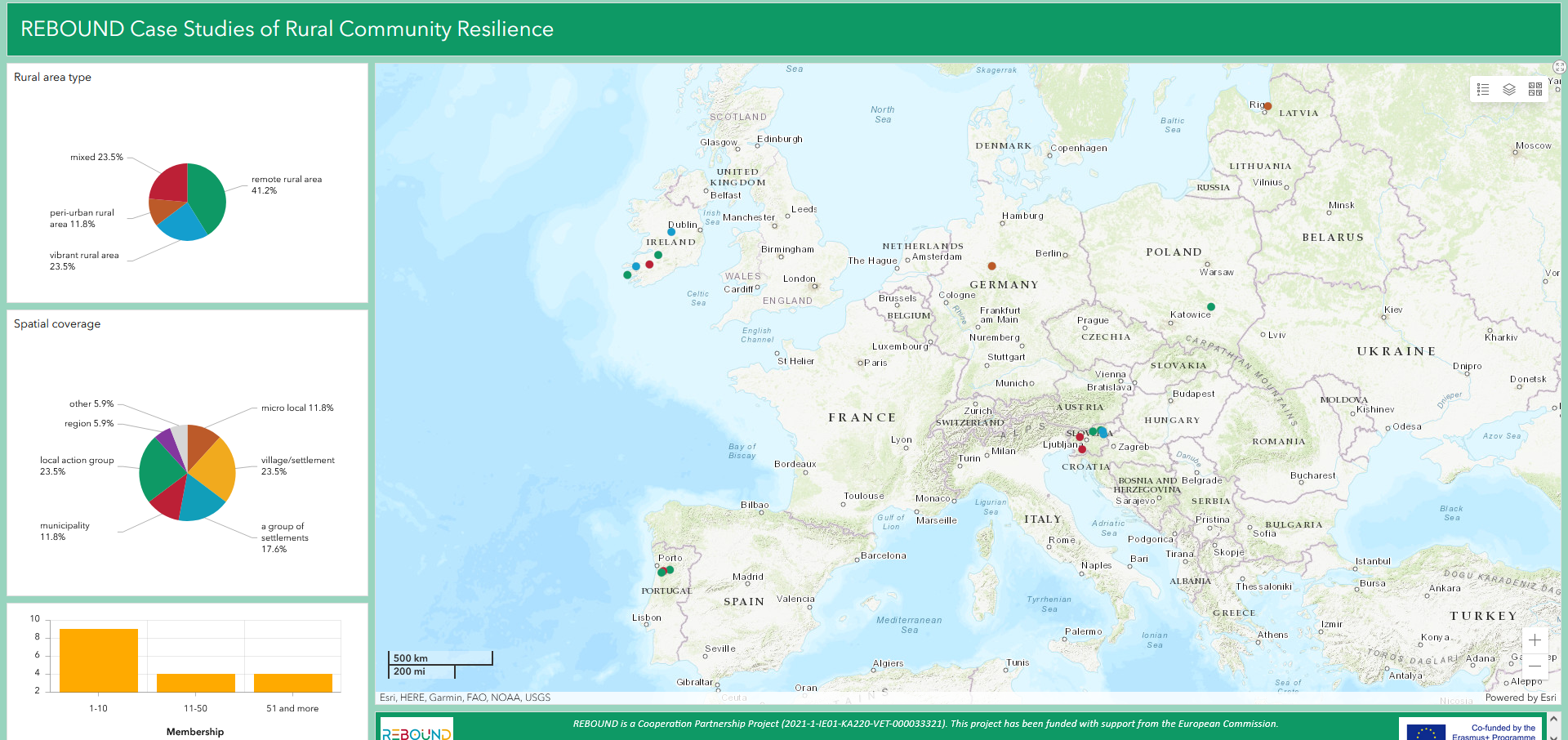Click the scroll down arrow in the footer
Viewport: 1568px width, 740px height.
coord(1554,738)
